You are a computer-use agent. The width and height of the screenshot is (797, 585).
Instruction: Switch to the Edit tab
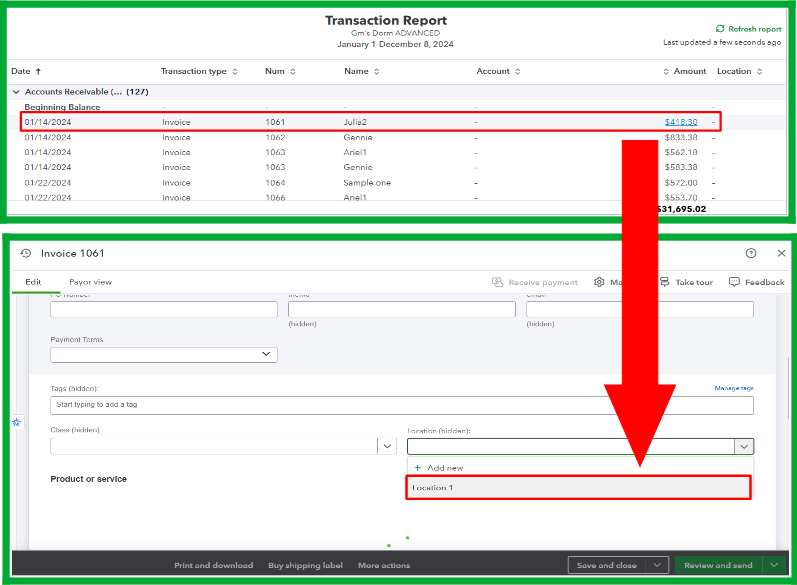click(x=33, y=282)
